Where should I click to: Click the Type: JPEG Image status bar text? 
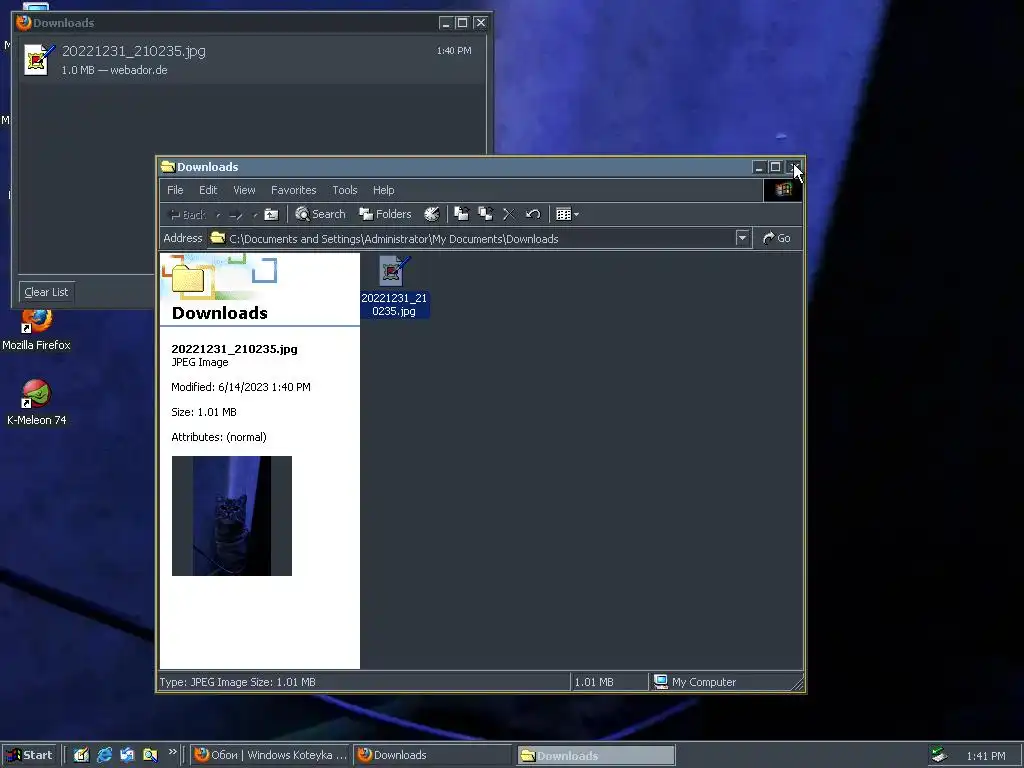pyautogui.click(x=238, y=682)
